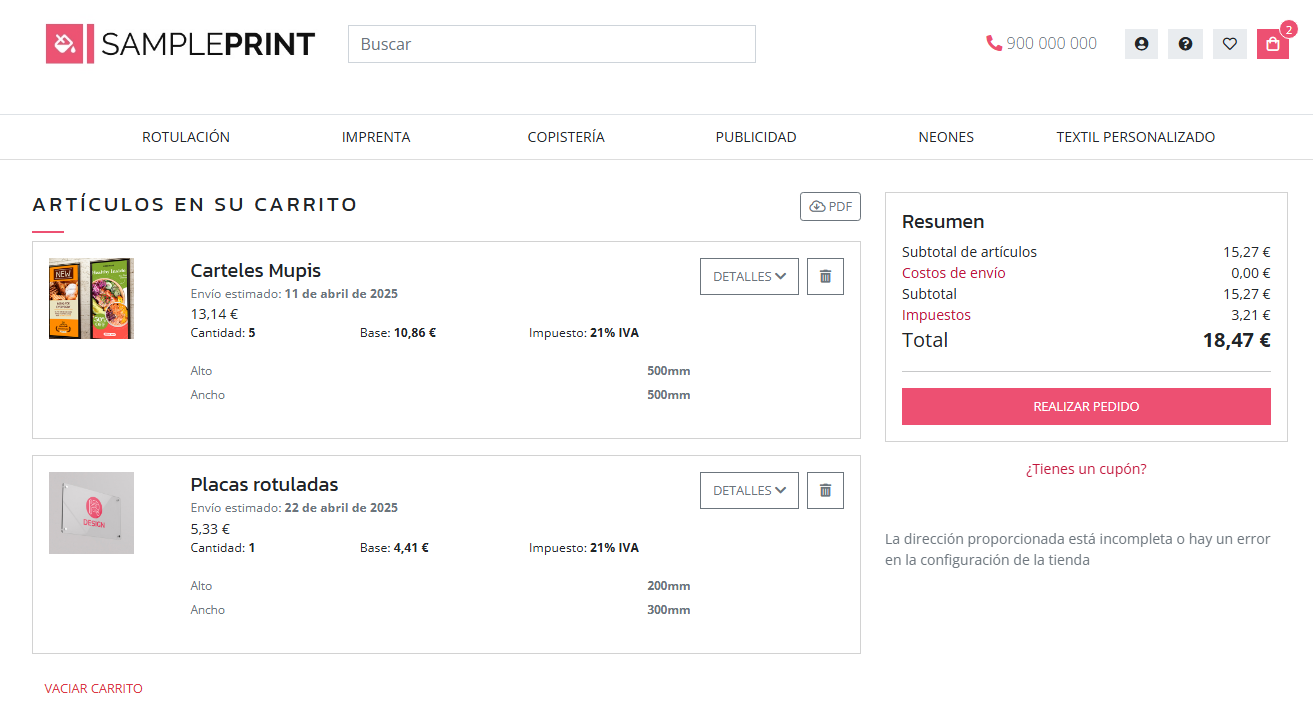
Task: Click the phone number 900 000 000
Action: pos(1041,44)
